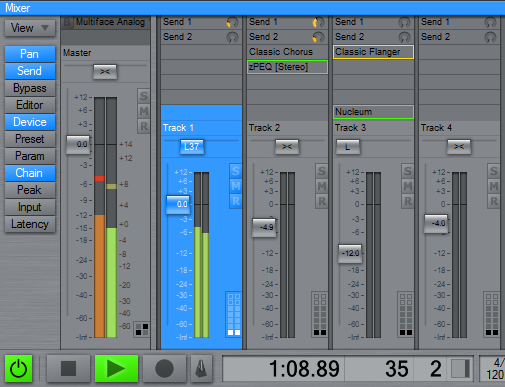Image resolution: width=505 pixels, height=387 pixels.
Task: Click the Track 3 pan handle L
Action: click(348, 147)
